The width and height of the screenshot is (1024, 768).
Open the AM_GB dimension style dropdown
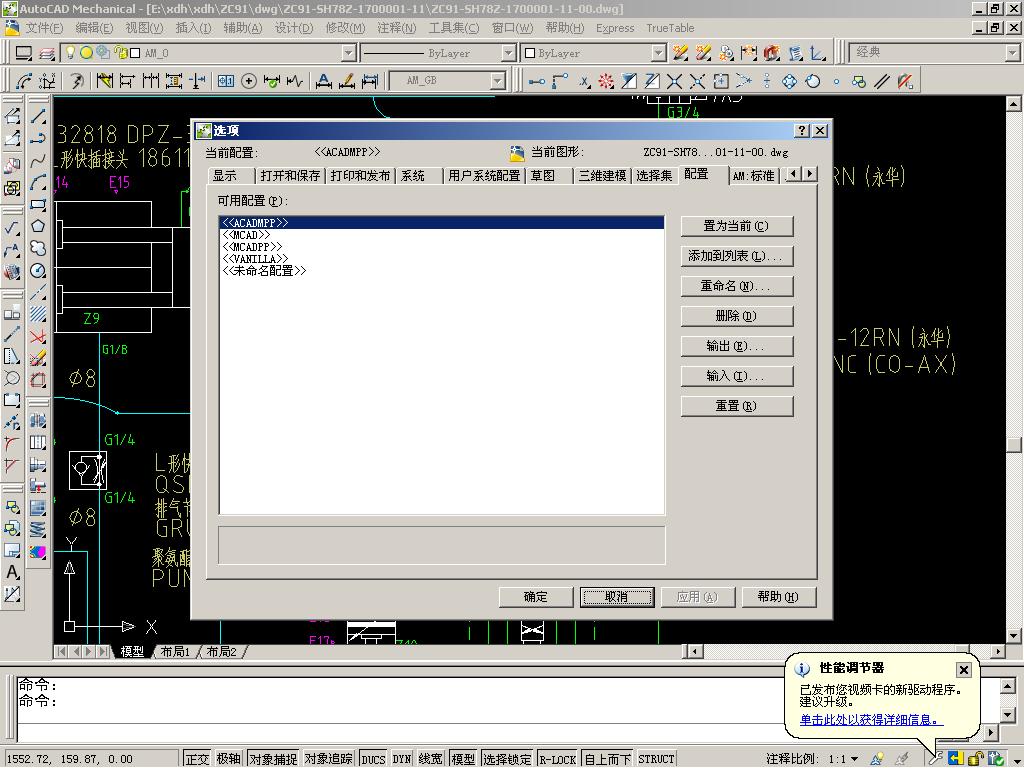(x=498, y=81)
